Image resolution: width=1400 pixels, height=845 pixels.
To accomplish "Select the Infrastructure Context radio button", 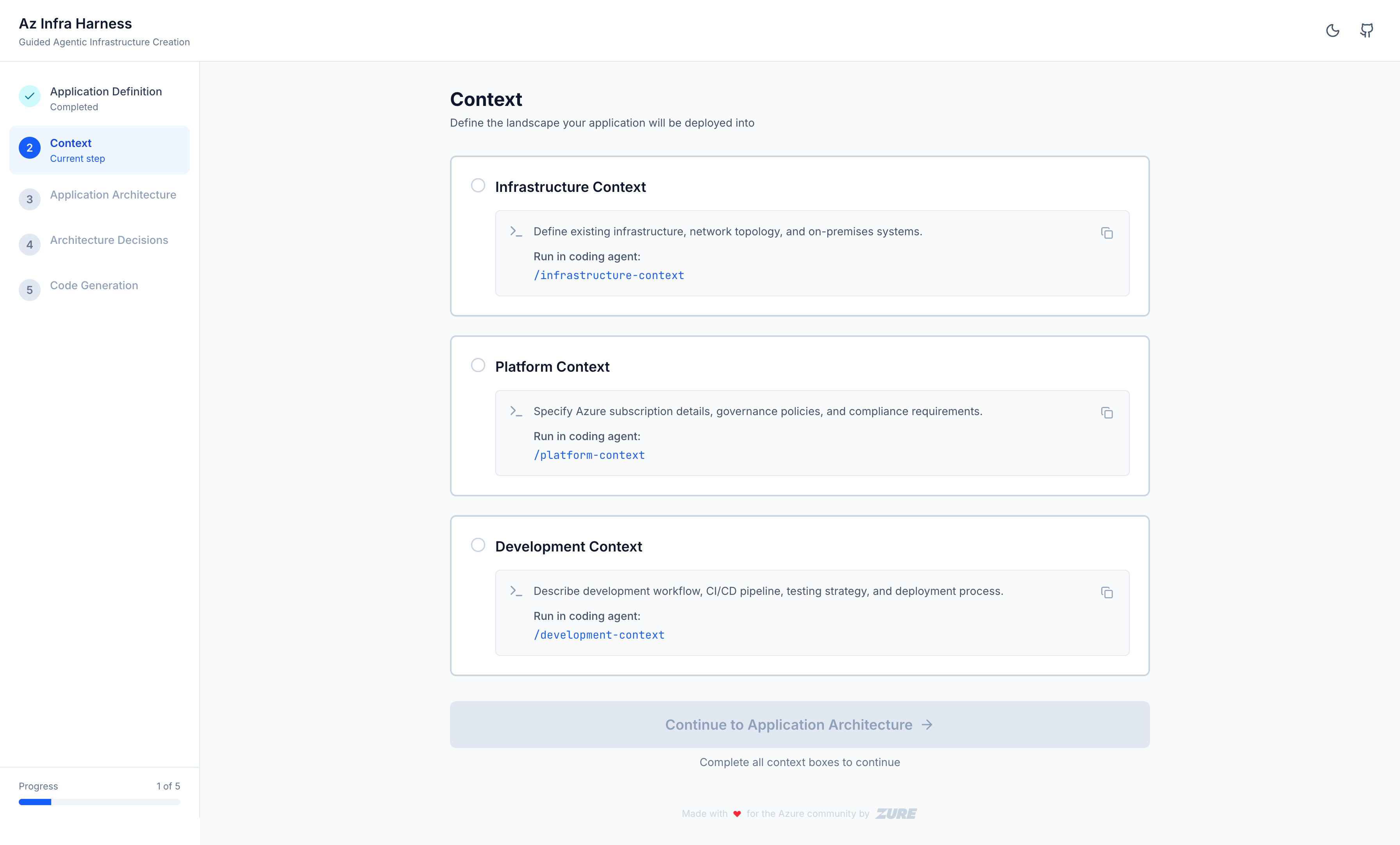I will coord(477,185).
